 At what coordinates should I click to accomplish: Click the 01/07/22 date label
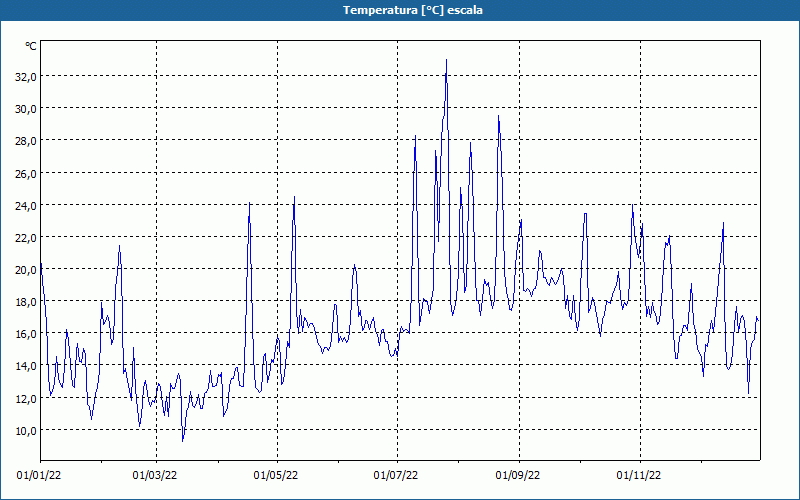(x=396, y=476)
